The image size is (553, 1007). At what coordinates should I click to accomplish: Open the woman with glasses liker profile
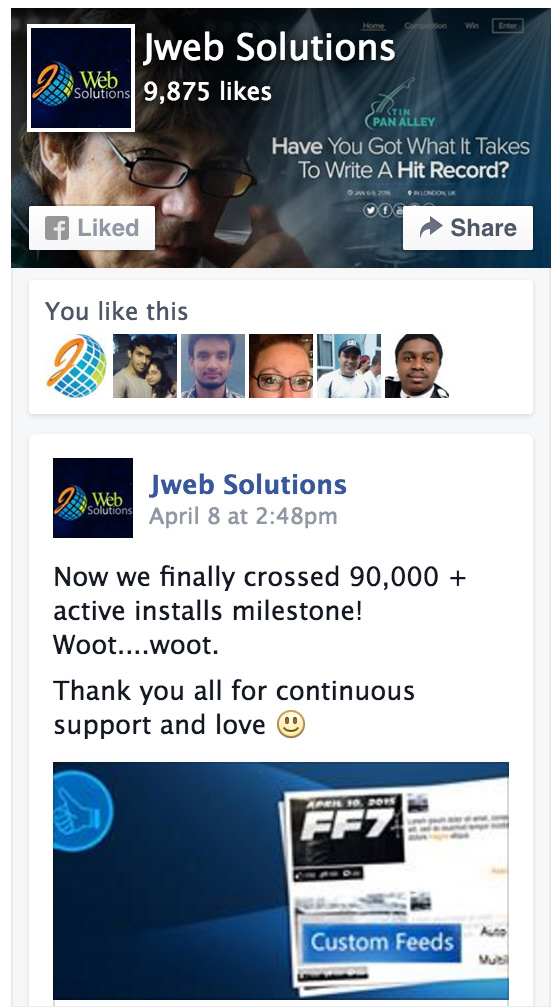point(281,365)
